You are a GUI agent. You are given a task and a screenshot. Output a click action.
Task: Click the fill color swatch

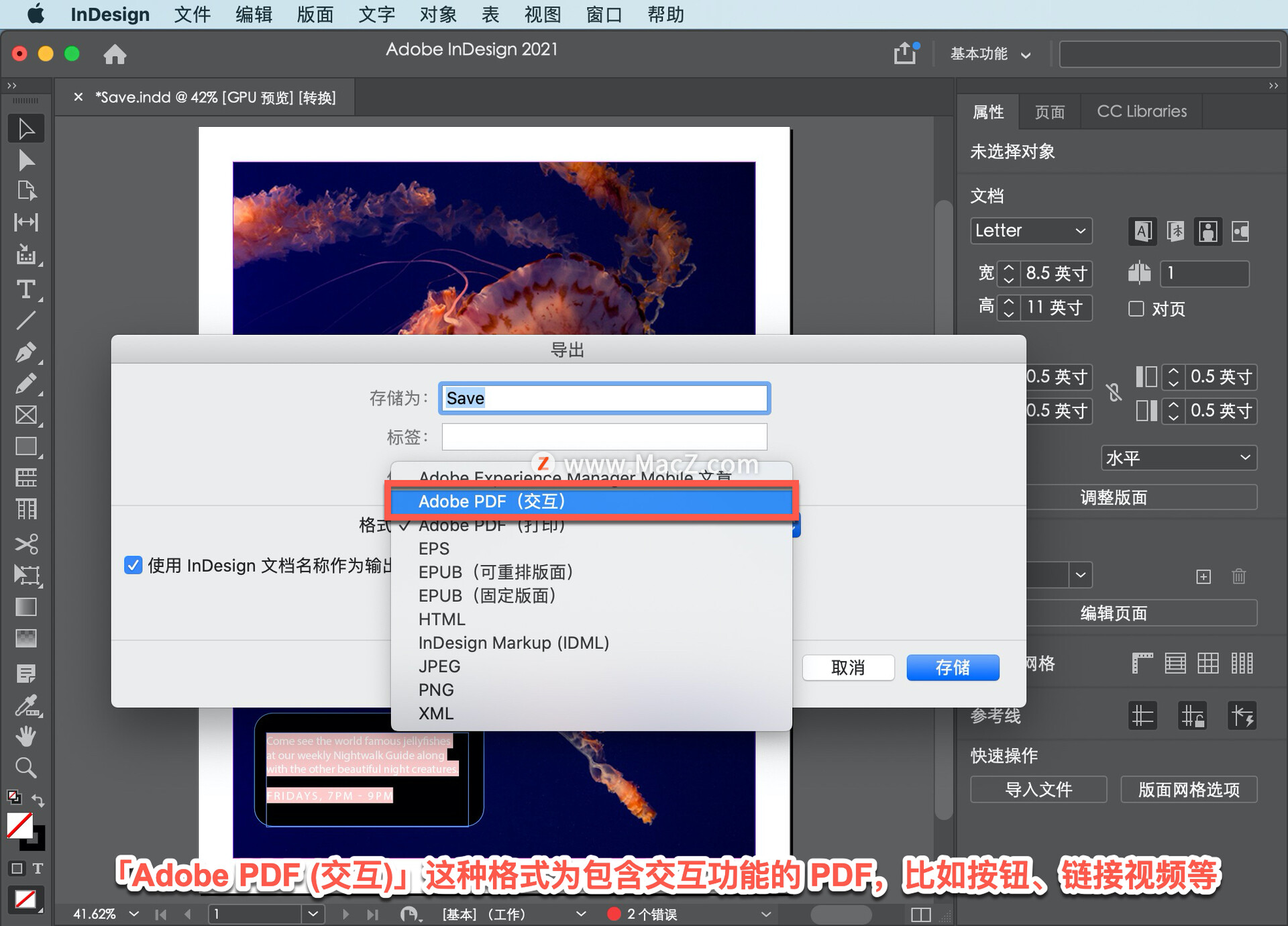point(19,825)
